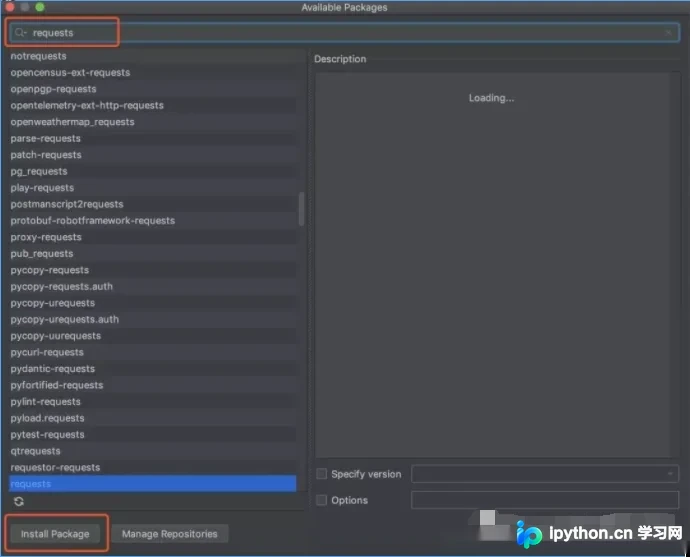Select the "pyload.requests" package
This screenshot has height=557, width=690.
[x=153, y=418]
